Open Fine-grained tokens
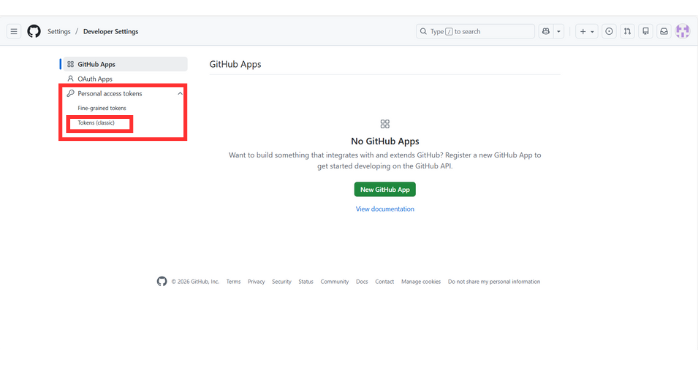The image size is (698, 365). pyautogui.click(x=101, y=108)
